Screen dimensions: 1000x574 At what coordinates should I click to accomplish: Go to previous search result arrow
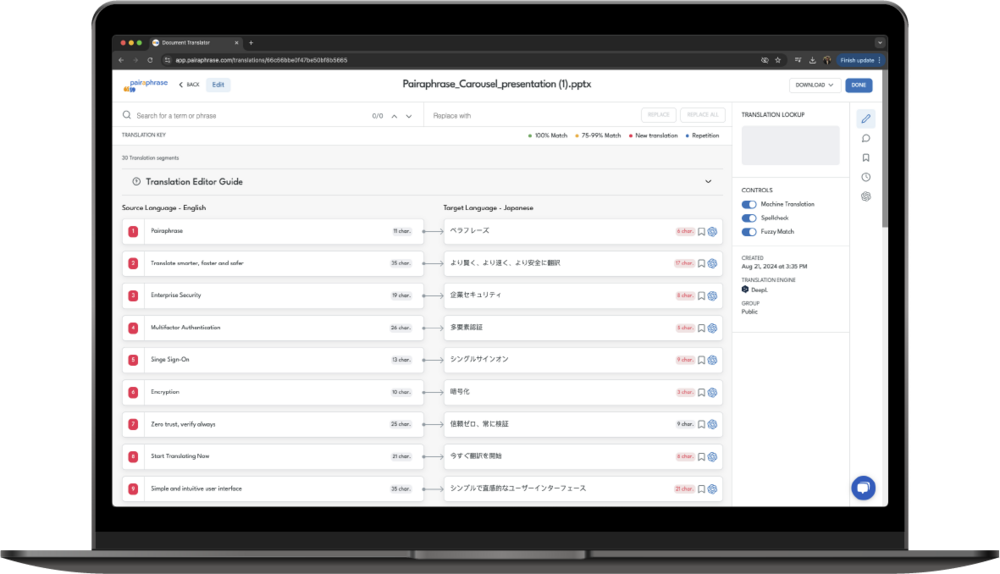pyautogui.click(x=394, y=116)
